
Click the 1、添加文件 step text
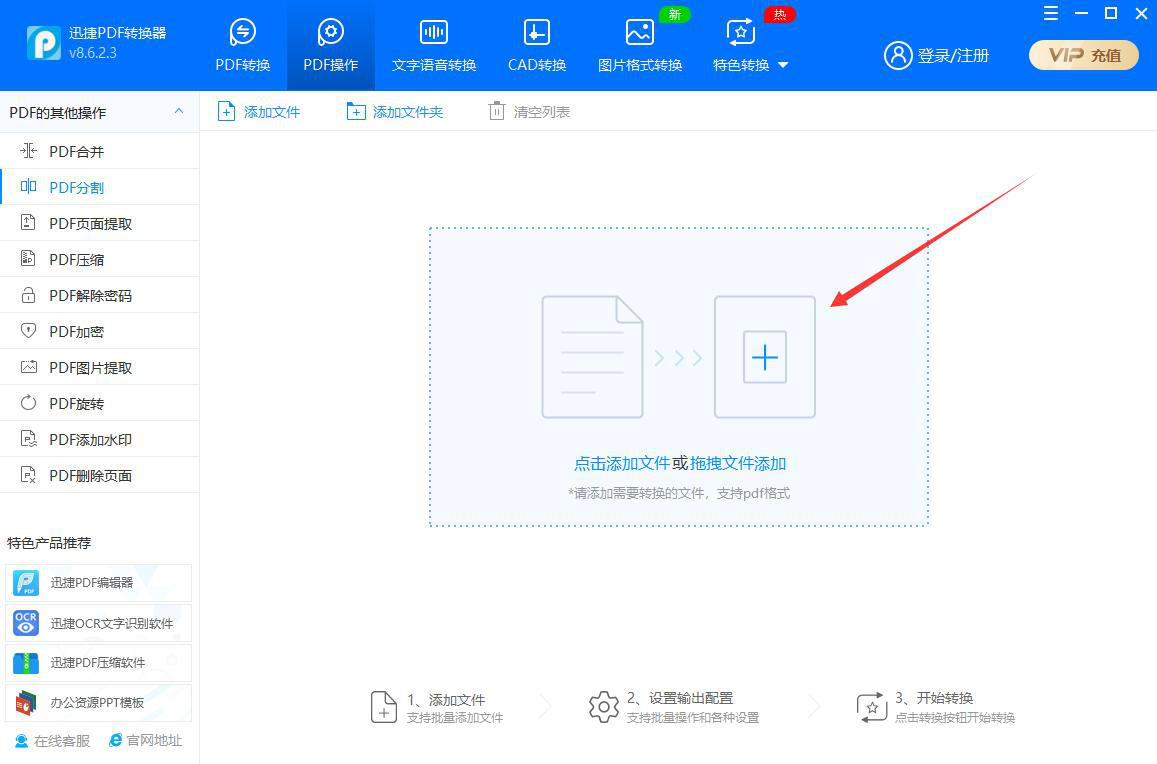[x=446, y=700]
